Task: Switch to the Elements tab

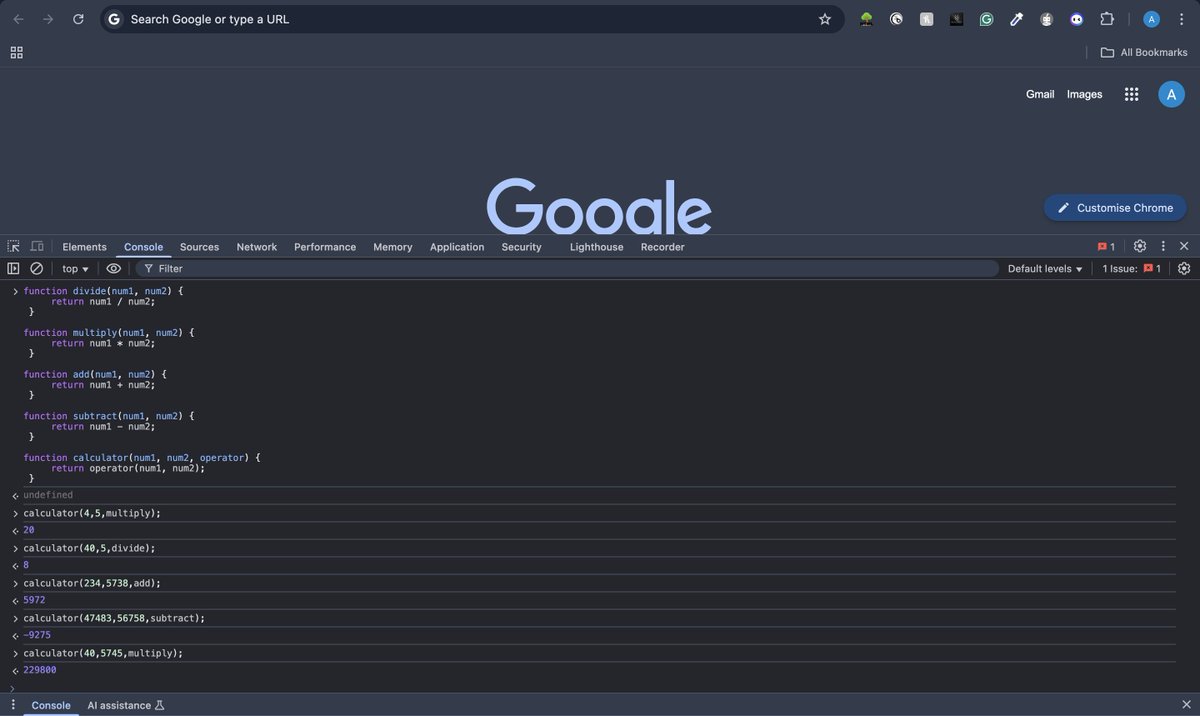Action: click(84, 247)
